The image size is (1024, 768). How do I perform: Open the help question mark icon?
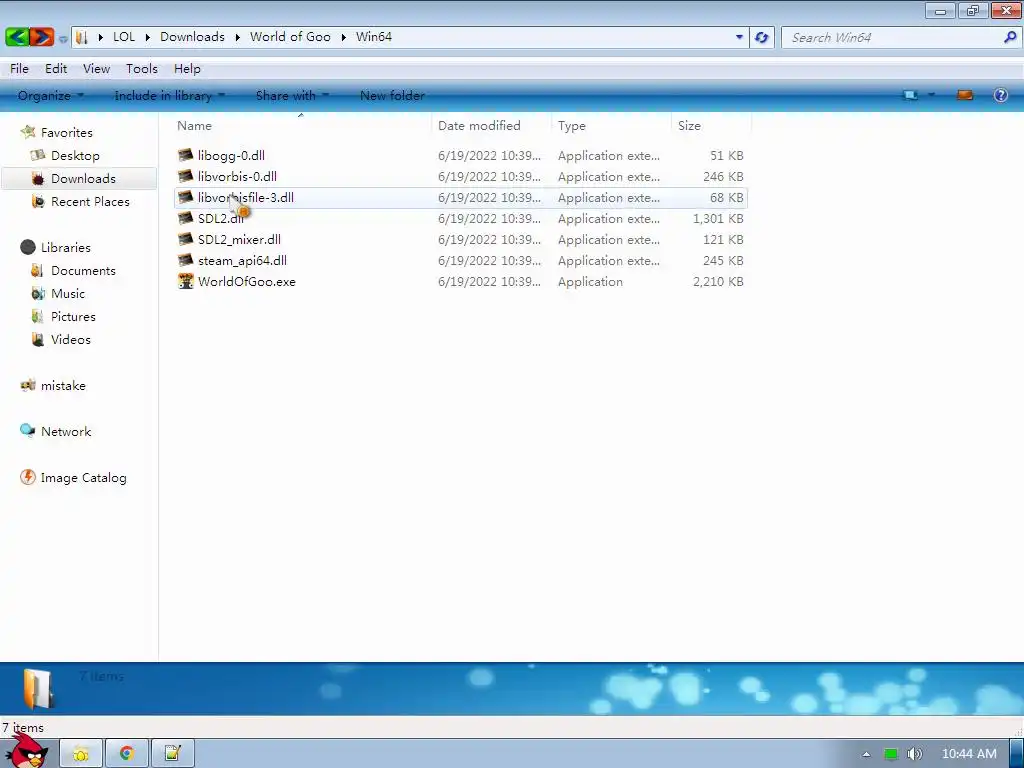(x=1000, y=95)
